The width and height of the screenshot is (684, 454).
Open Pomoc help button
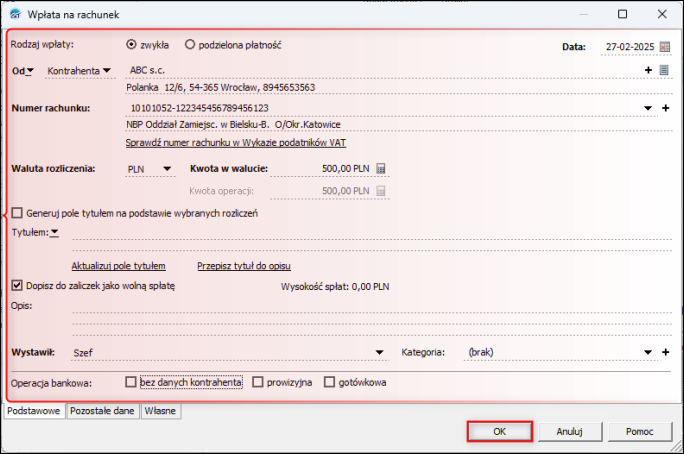(640, 431)
